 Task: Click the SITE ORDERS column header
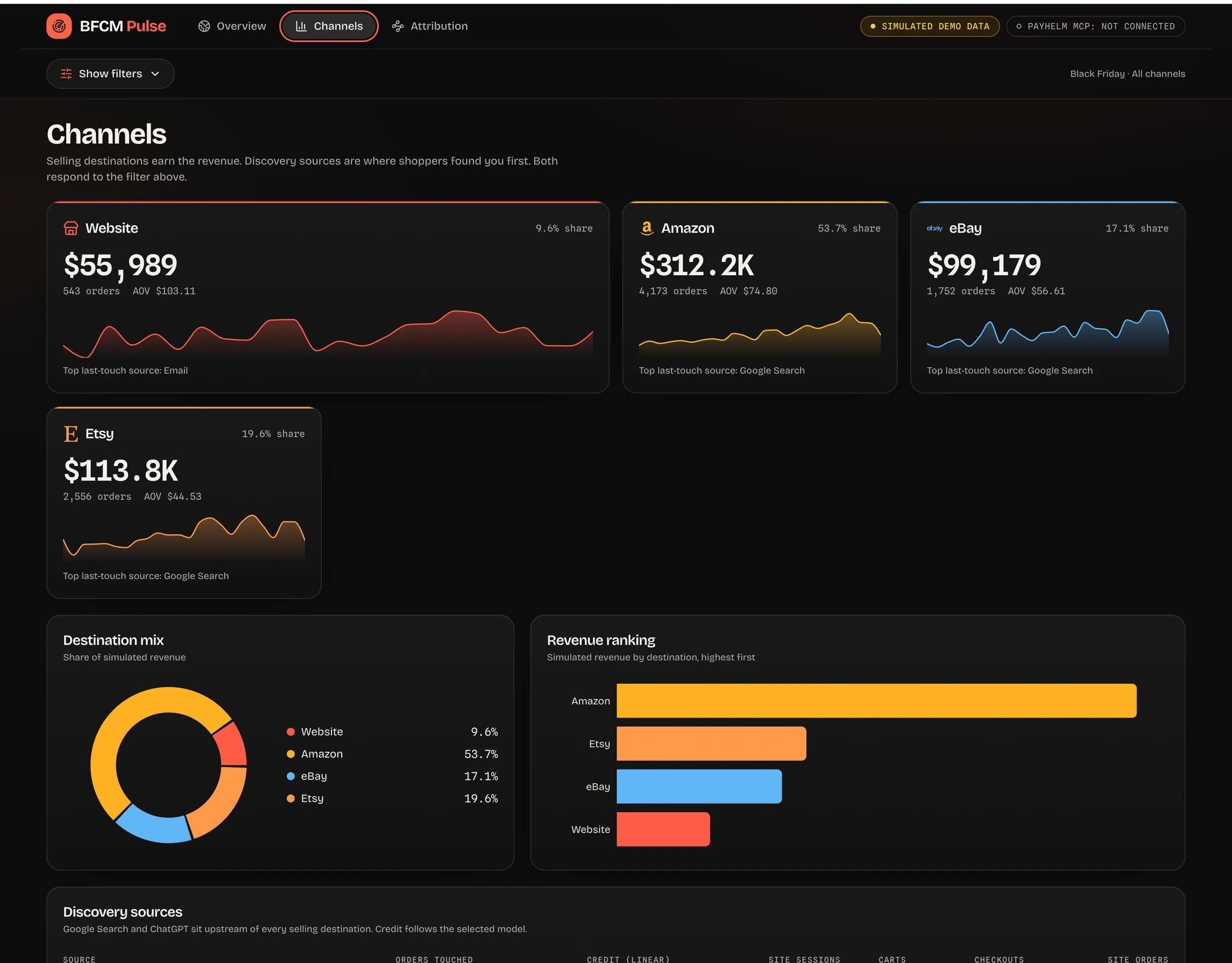1138,959
